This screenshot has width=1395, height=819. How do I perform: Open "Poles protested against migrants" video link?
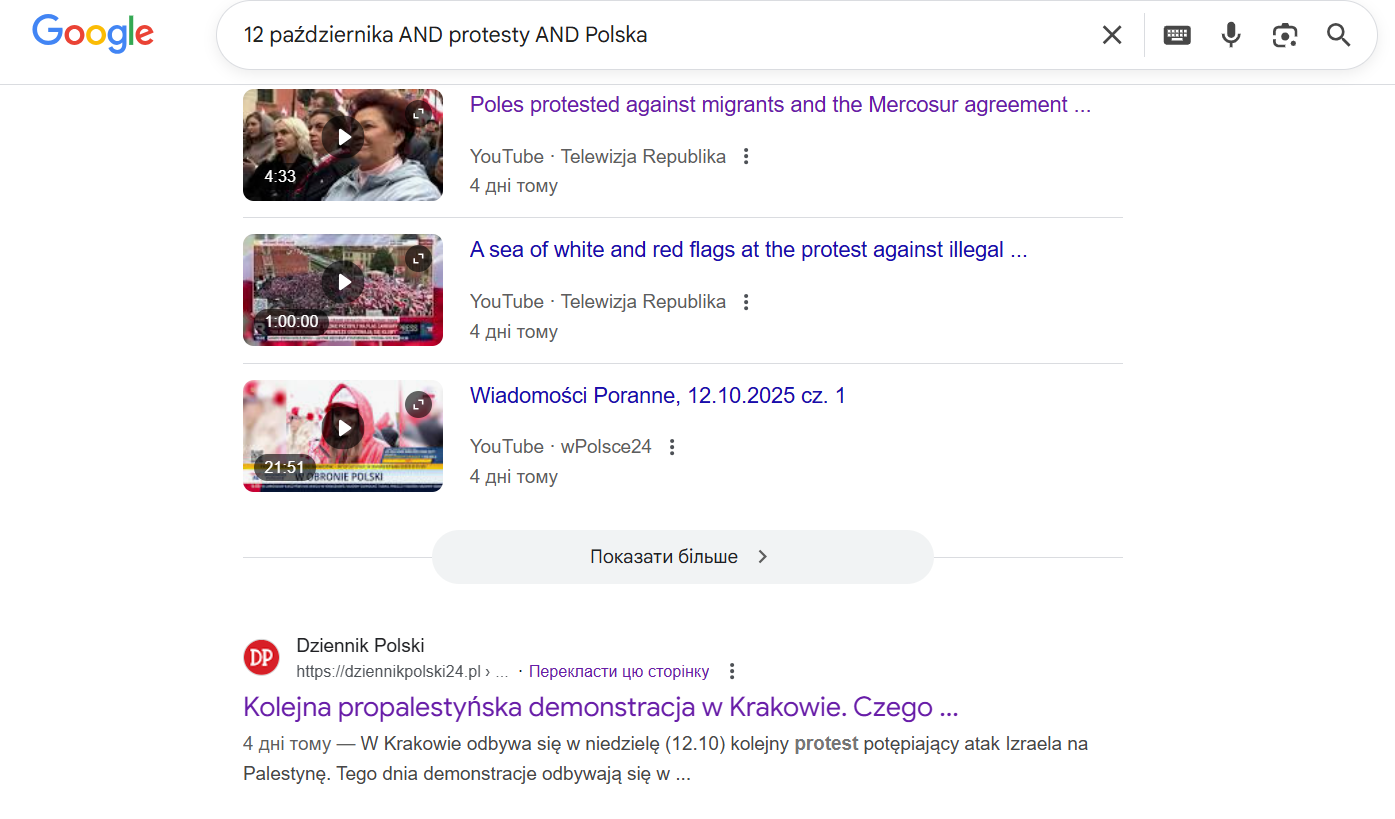[x=780, y=105]
